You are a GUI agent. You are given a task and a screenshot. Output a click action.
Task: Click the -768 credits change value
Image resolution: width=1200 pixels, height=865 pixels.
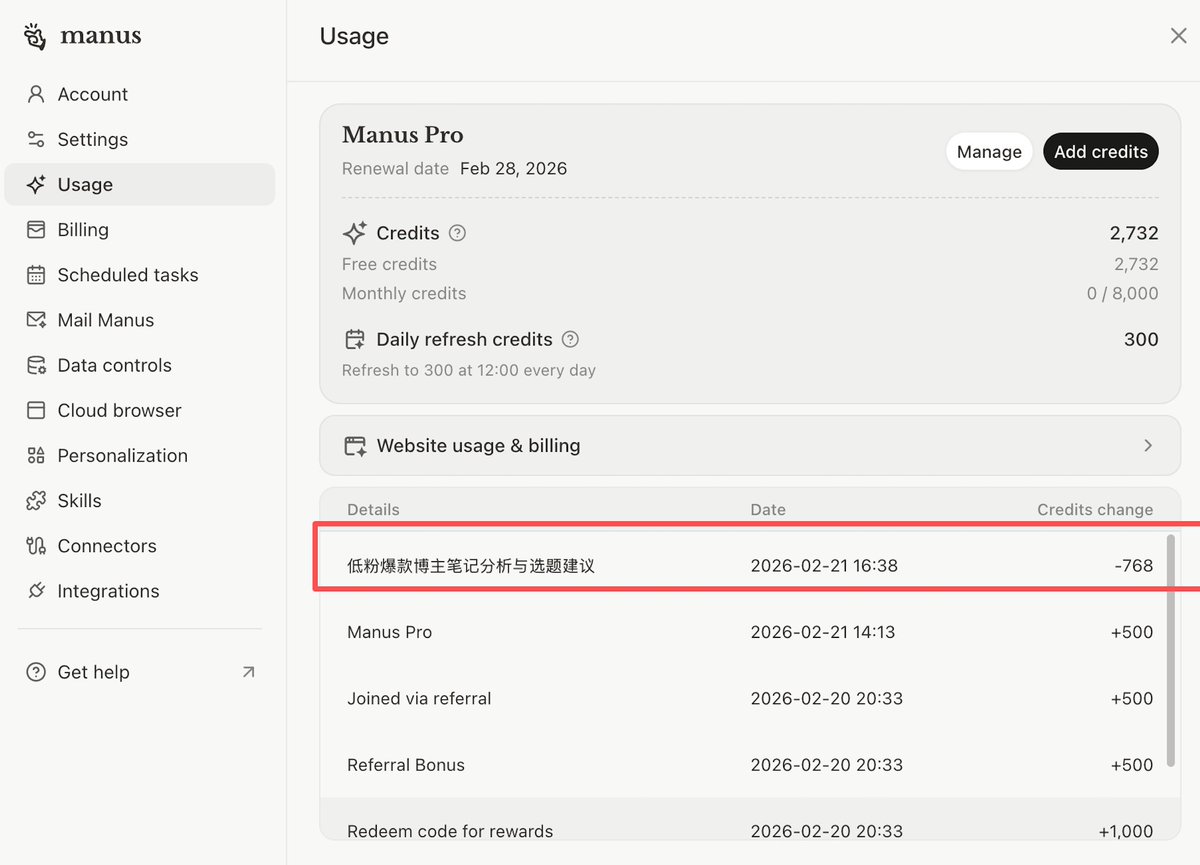(1134, 566)
